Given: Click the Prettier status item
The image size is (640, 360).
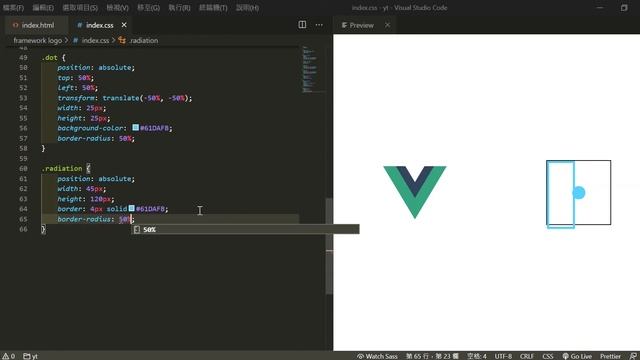Looking at the screenshot, I should [610, 356].
